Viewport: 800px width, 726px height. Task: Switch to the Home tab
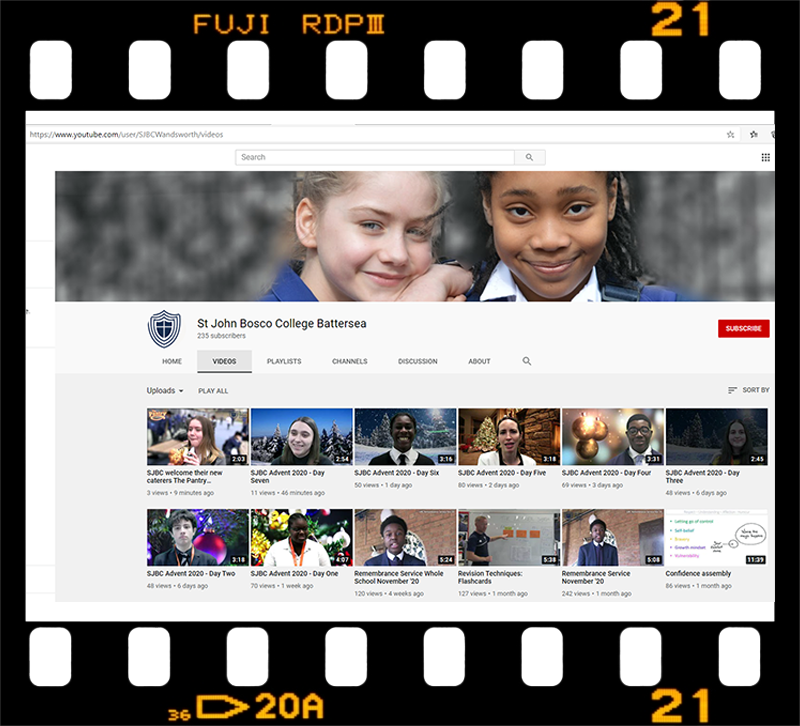coord(172,361)
